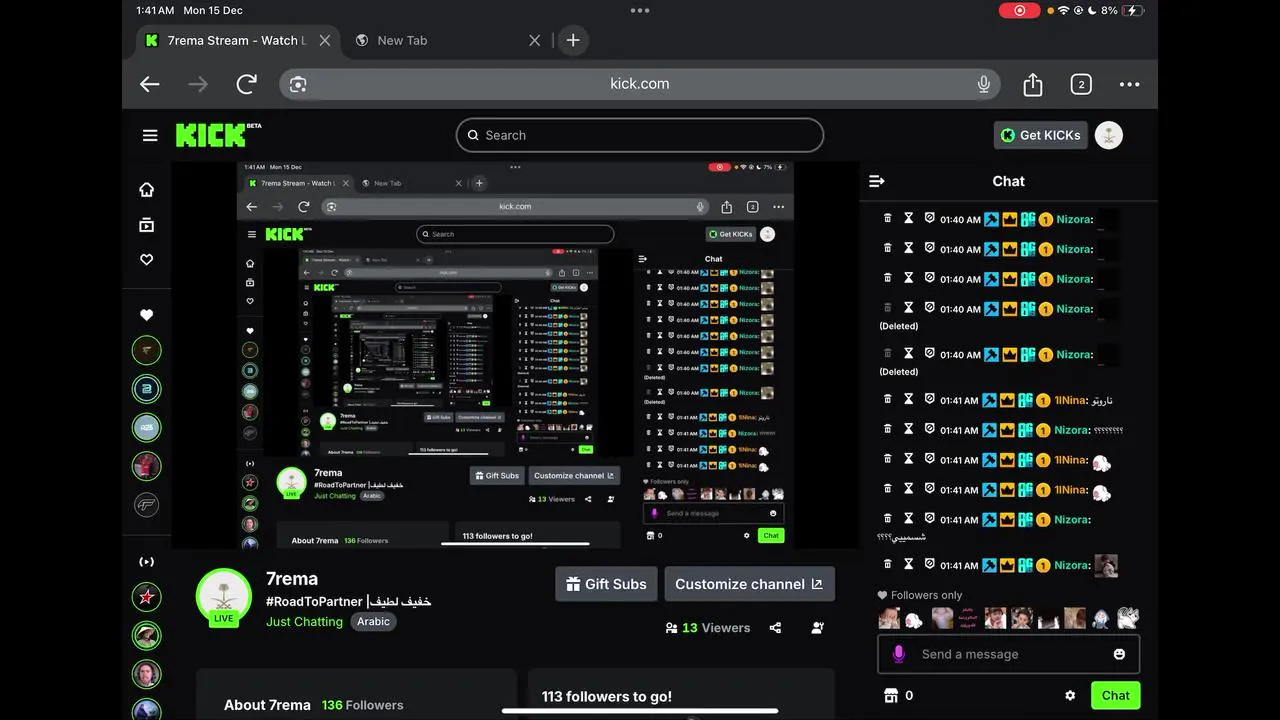Image resolution: width=1280 pixels, height=720 pixels.
Task: Click shield icon on last Nizora photo message
Action: tap(929, 564)
